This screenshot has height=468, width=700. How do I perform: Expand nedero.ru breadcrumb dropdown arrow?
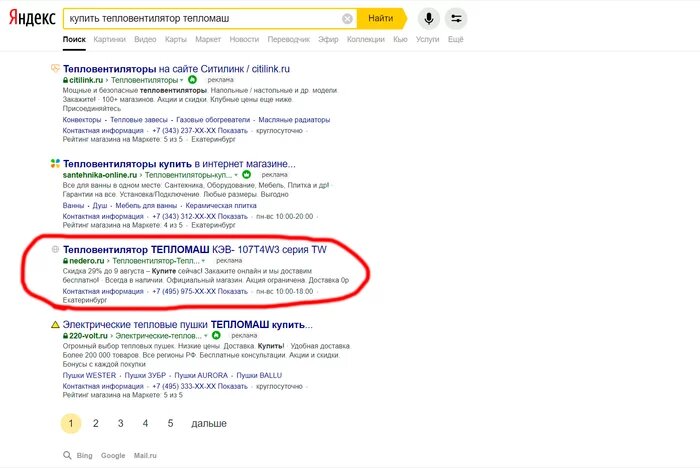click(203, 261)
